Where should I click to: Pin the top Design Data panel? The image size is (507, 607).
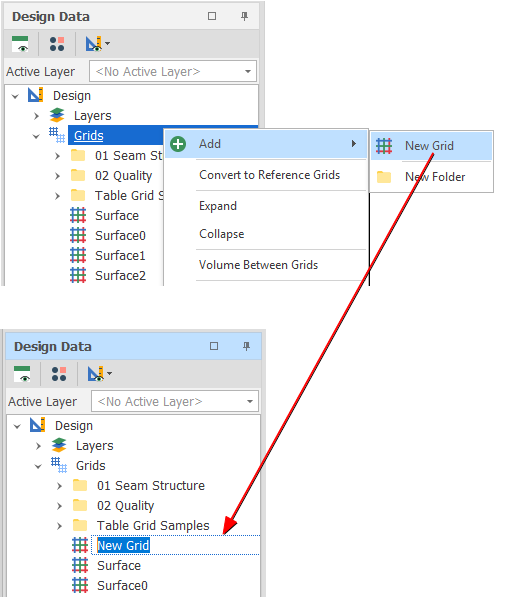(244, 16)
